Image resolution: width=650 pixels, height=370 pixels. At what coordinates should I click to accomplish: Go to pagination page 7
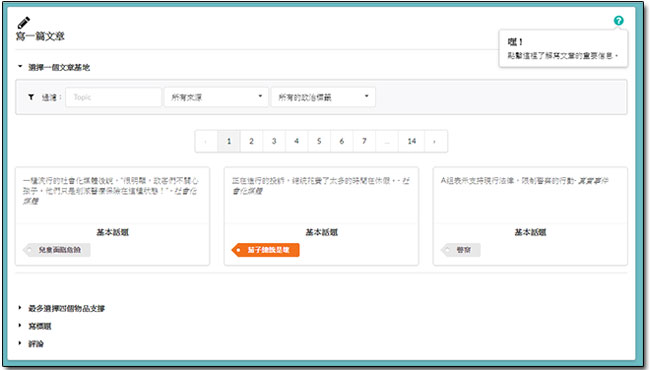click(364, 141)
